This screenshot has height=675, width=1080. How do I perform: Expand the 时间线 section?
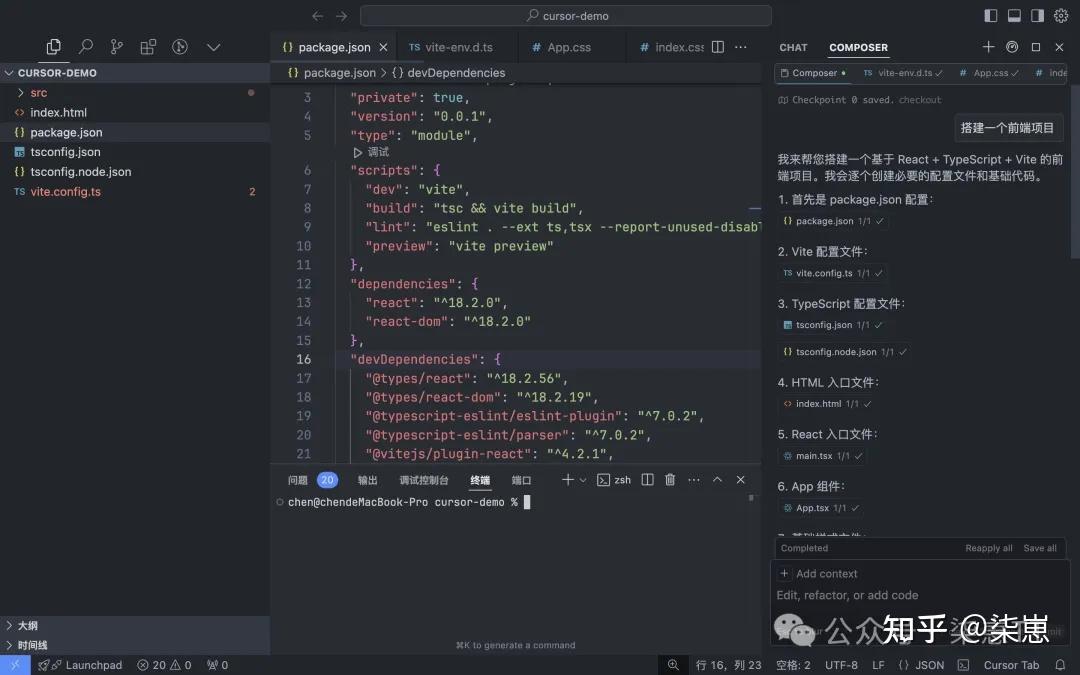[x=30, y=645]
